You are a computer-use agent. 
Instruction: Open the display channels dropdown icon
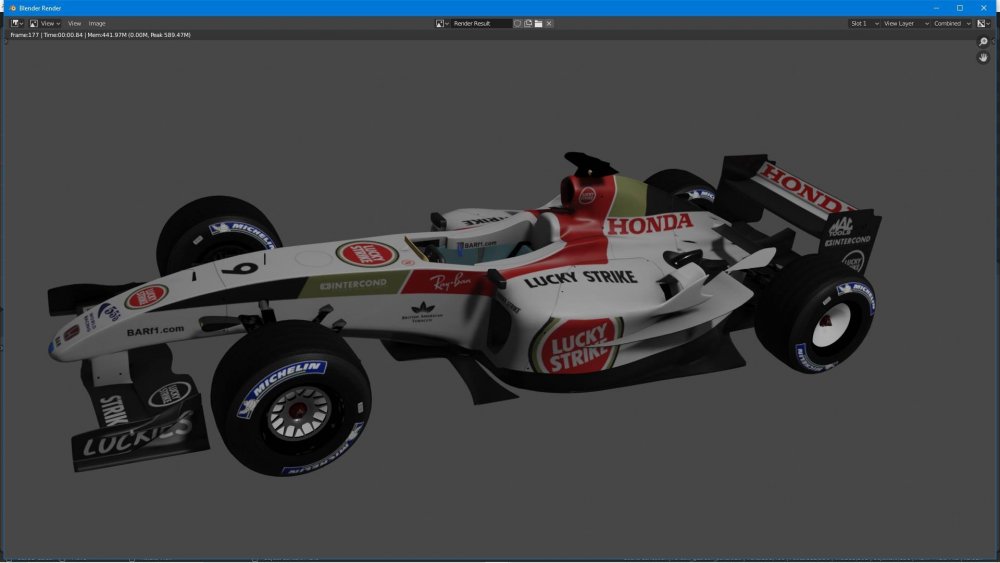983,24
